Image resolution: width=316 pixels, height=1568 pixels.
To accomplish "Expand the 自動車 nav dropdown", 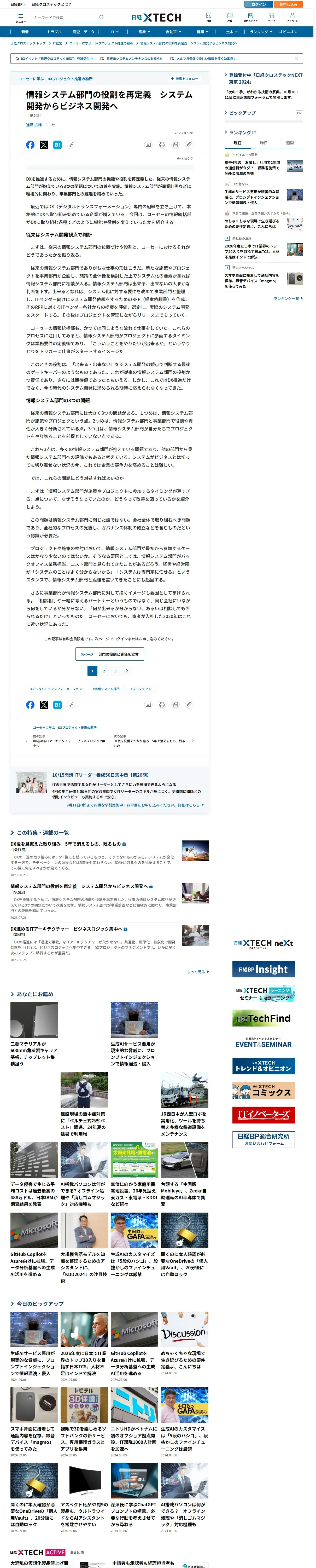I will [x=173, y=32].
